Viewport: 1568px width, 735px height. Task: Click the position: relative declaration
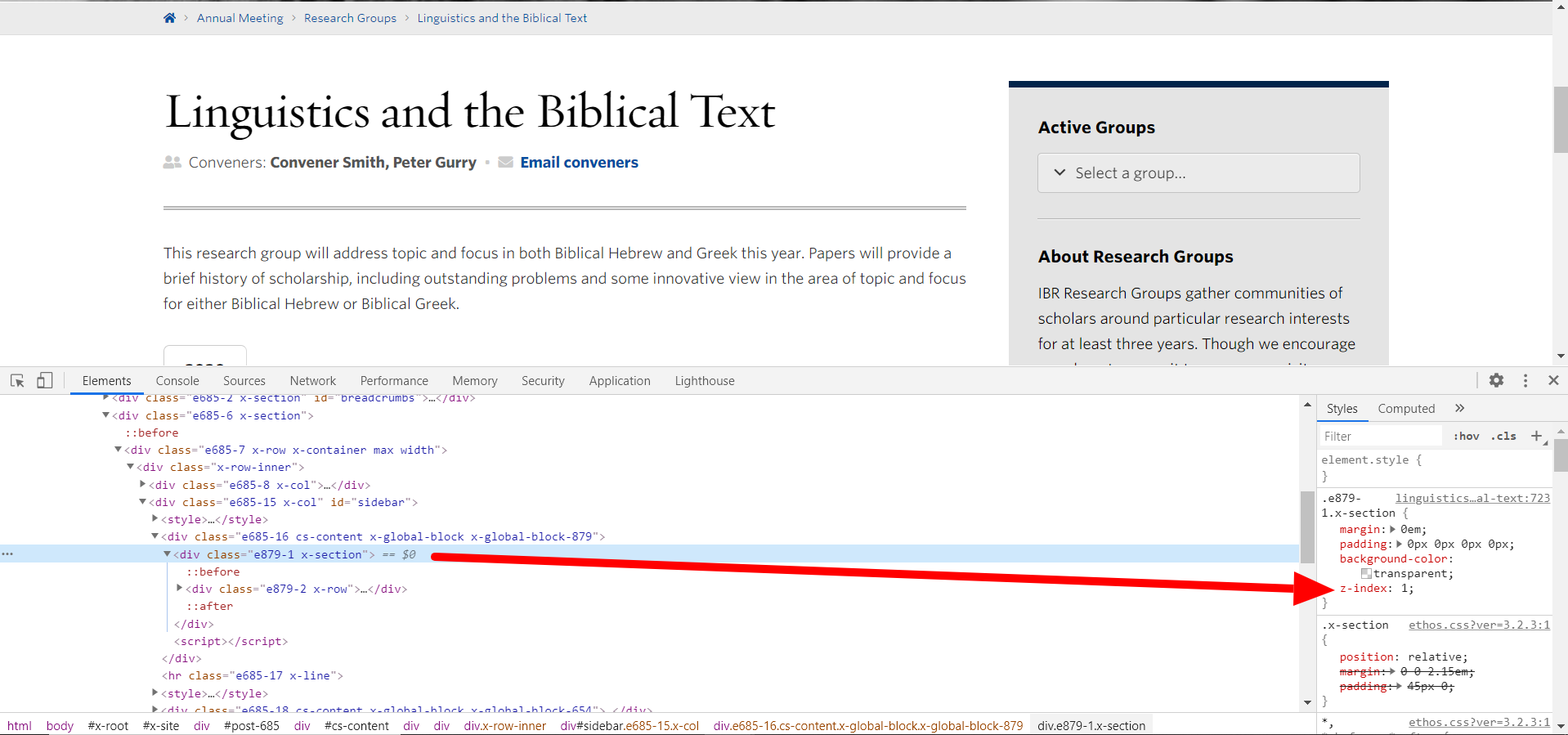pos(1404,657)
